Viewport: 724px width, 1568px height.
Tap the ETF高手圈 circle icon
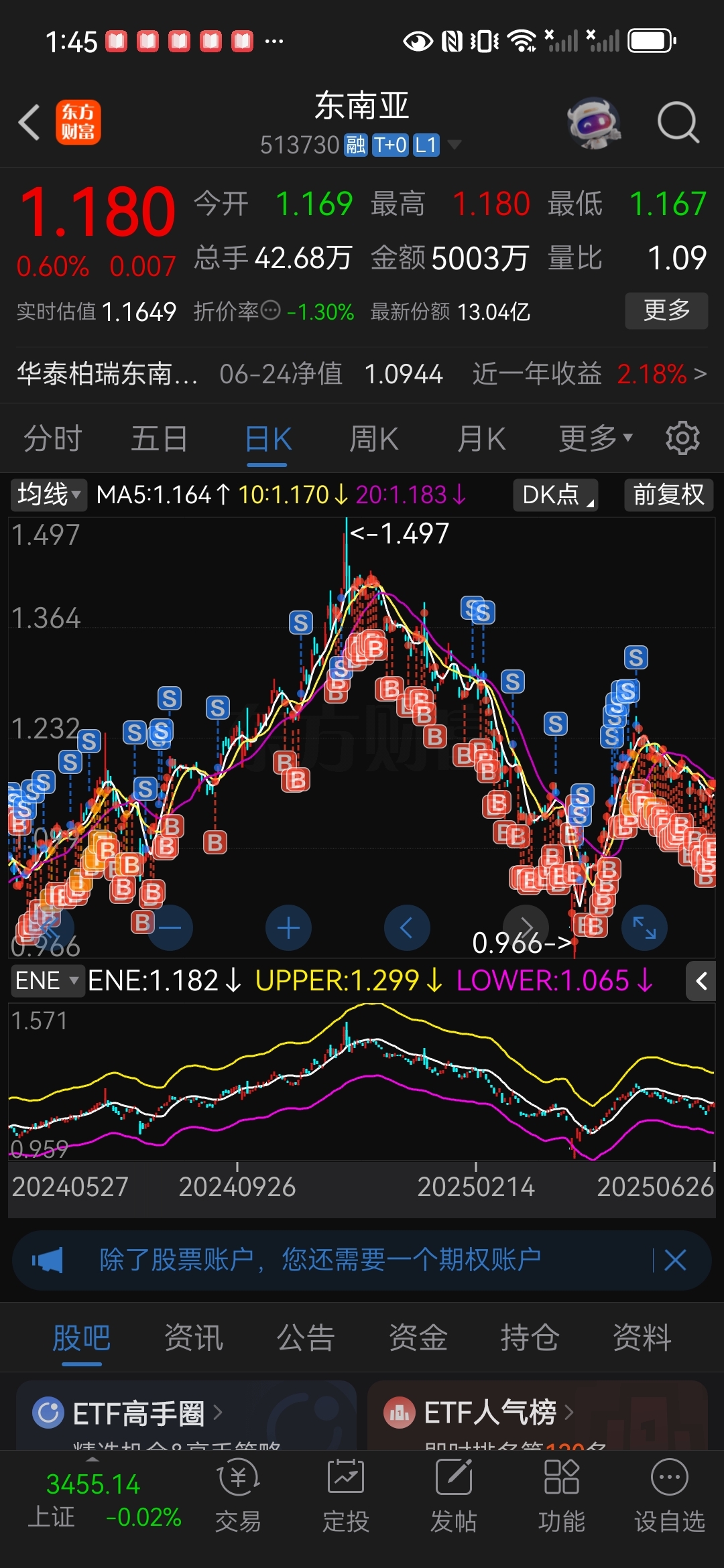point(48,1413)
